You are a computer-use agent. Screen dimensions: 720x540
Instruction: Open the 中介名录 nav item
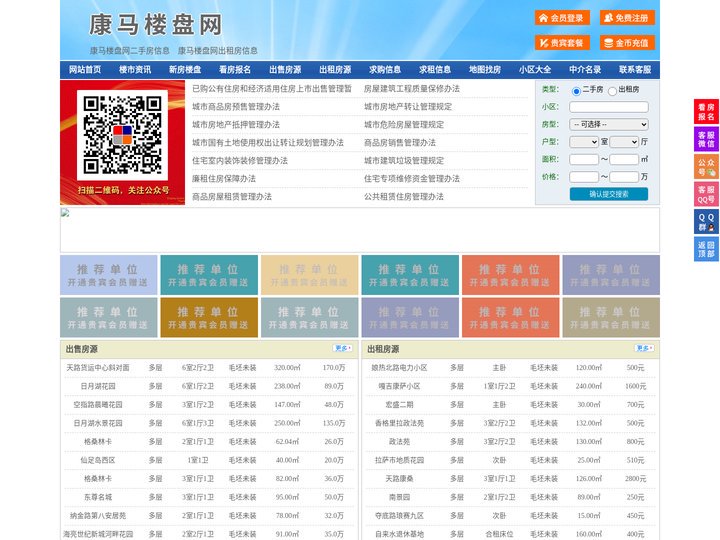coord(585,70)
